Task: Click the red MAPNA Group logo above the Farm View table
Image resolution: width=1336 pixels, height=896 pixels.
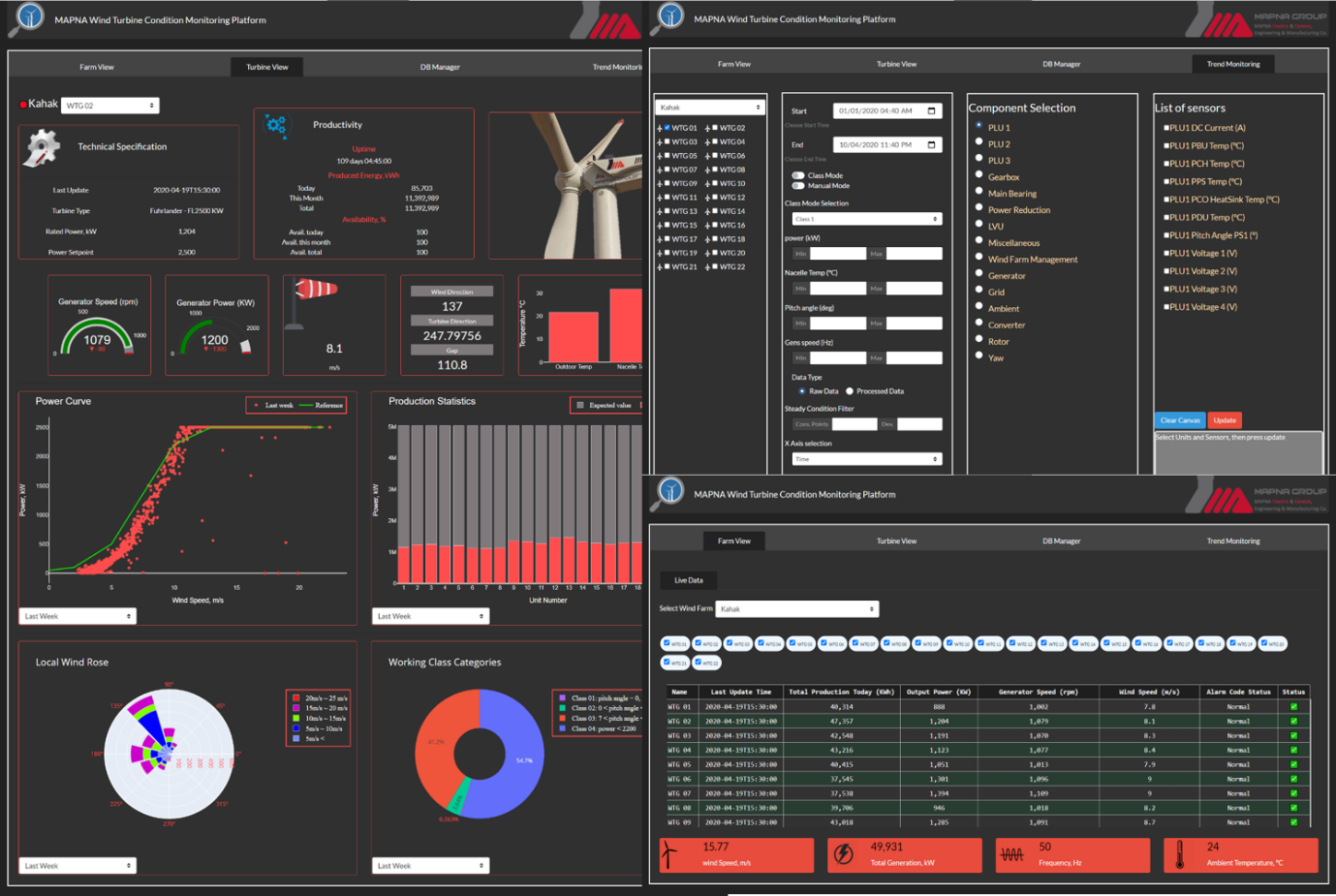Action: tap(1257, 496)
